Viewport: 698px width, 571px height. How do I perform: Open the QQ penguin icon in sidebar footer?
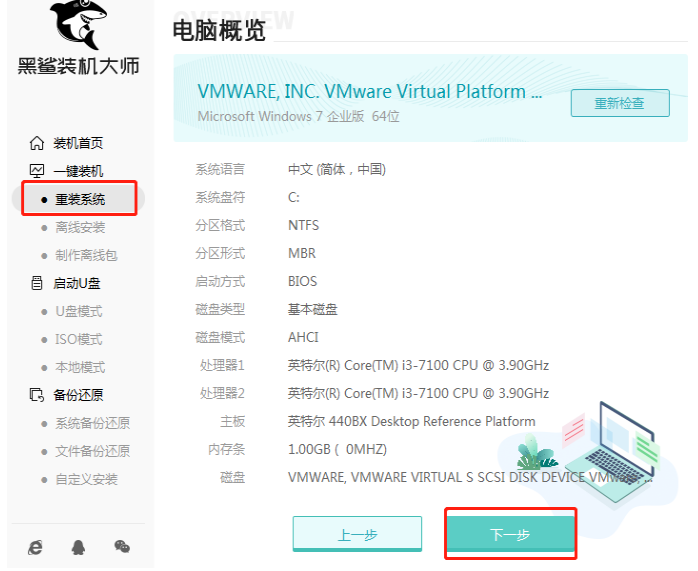point(78,546)
